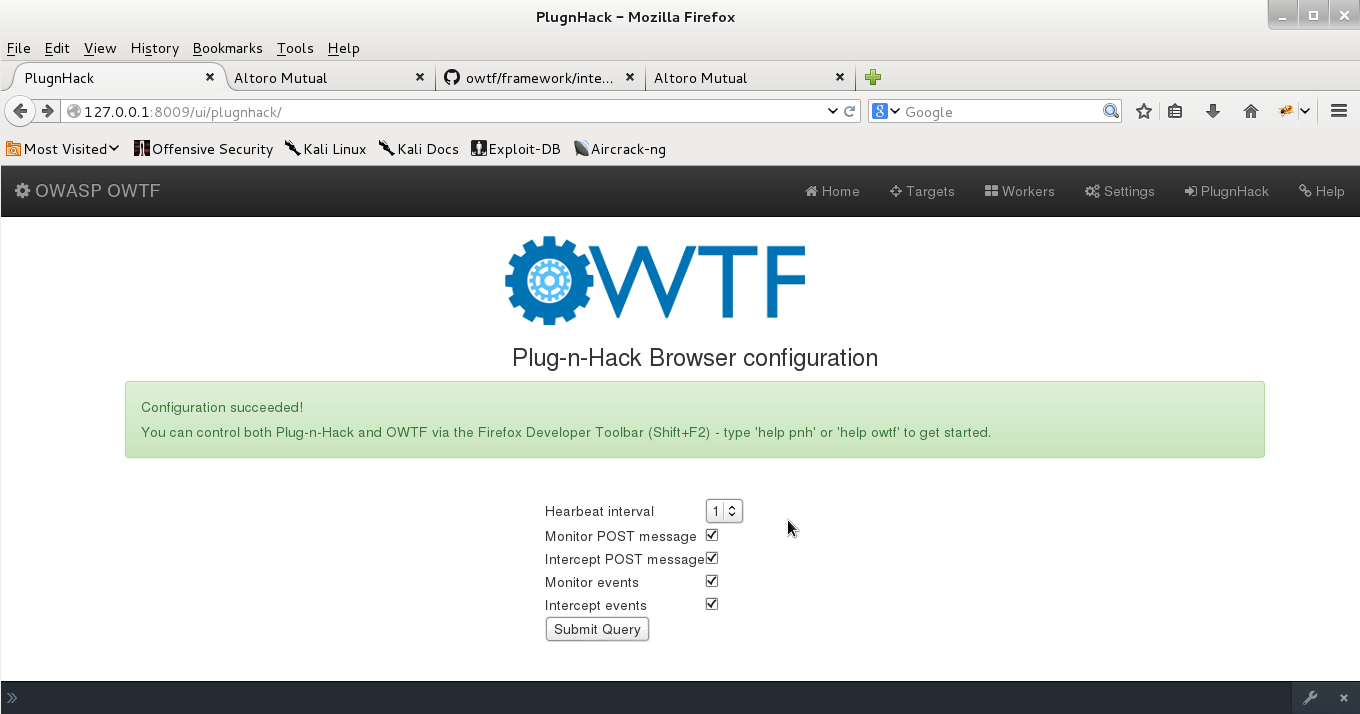1360x714 pixels.
Task: Switch to the owtf/framework GitHub tab
Action: click(x=540, y=77)
